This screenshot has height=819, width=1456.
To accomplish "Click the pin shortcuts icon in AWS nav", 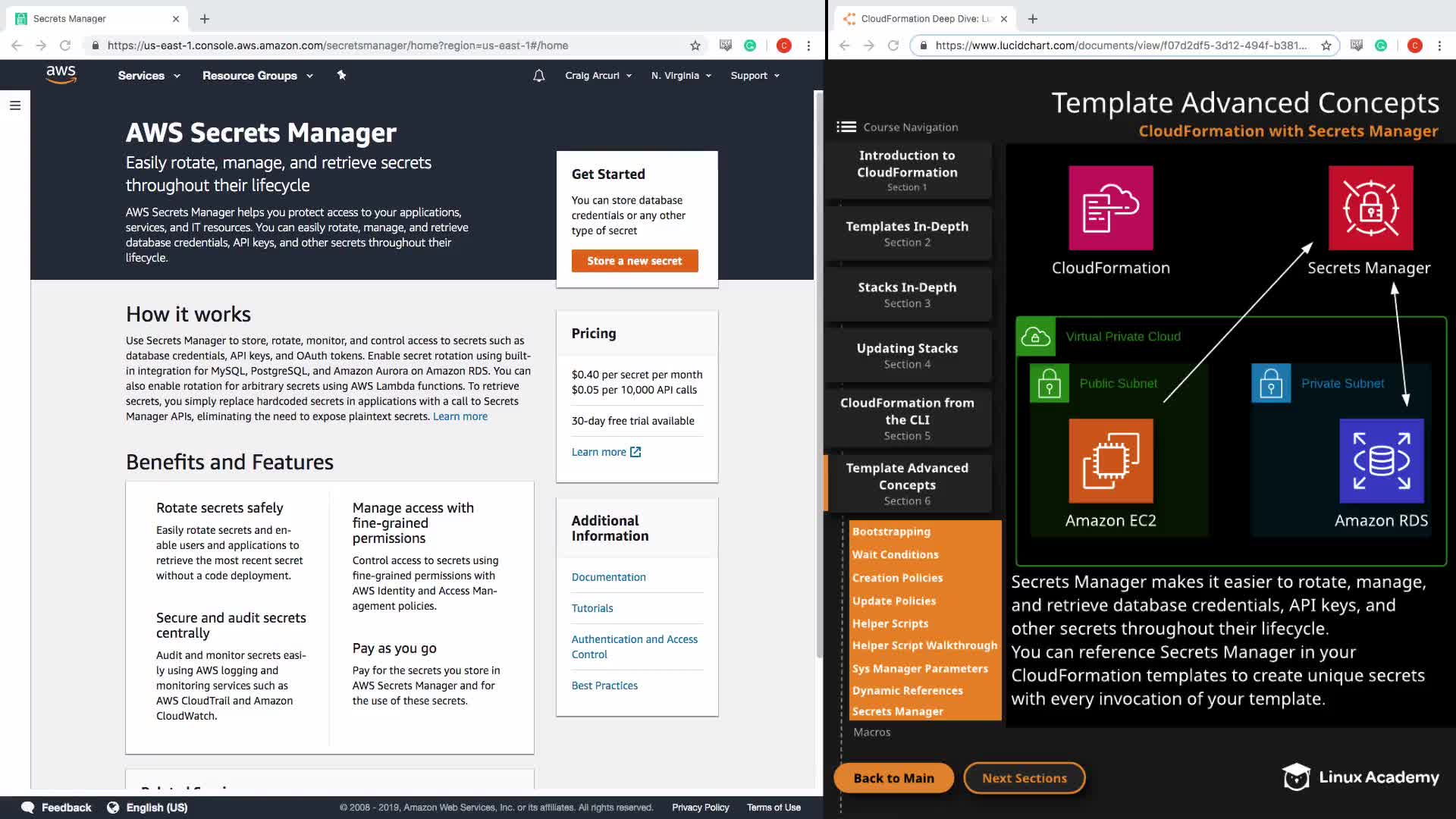I will 341,75.
